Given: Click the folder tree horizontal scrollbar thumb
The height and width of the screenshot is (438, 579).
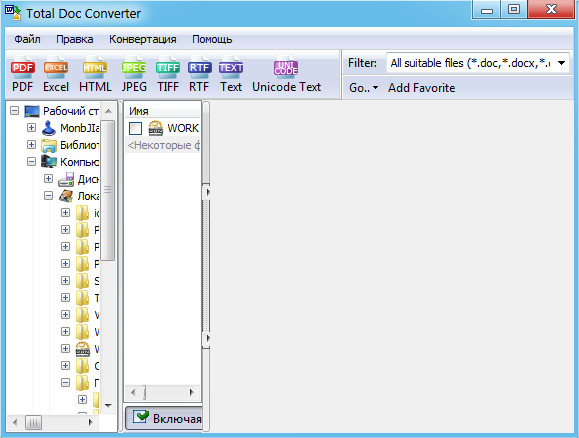Looking at the screenshot, I should (33, 422).
